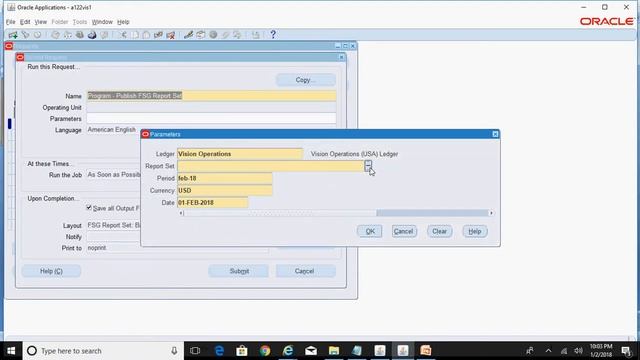Click the Show Navigator toolbar icon

[38, 35]
